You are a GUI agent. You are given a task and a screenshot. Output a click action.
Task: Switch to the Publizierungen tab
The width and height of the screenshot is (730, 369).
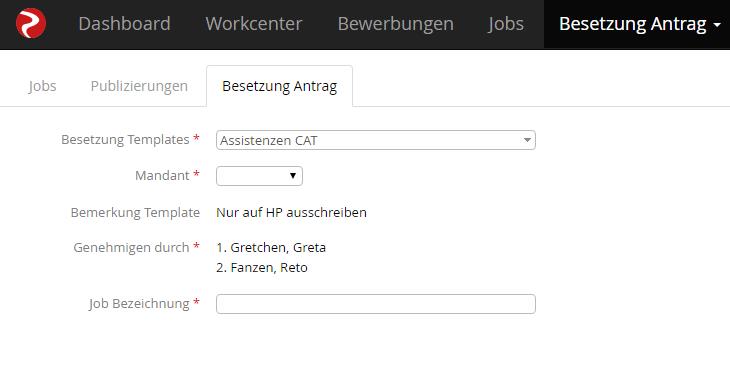coord(139,86)
